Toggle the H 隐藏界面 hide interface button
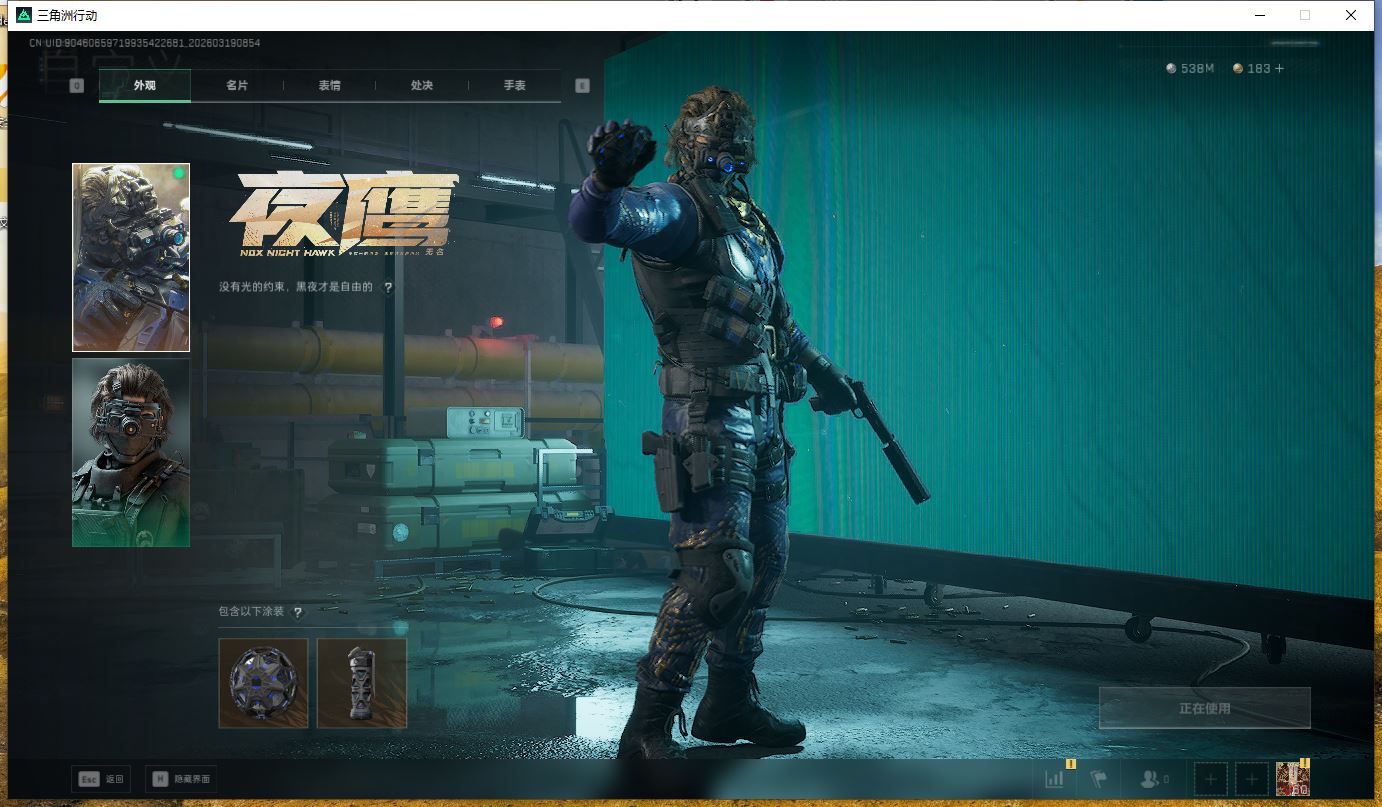 click(181, 779)
